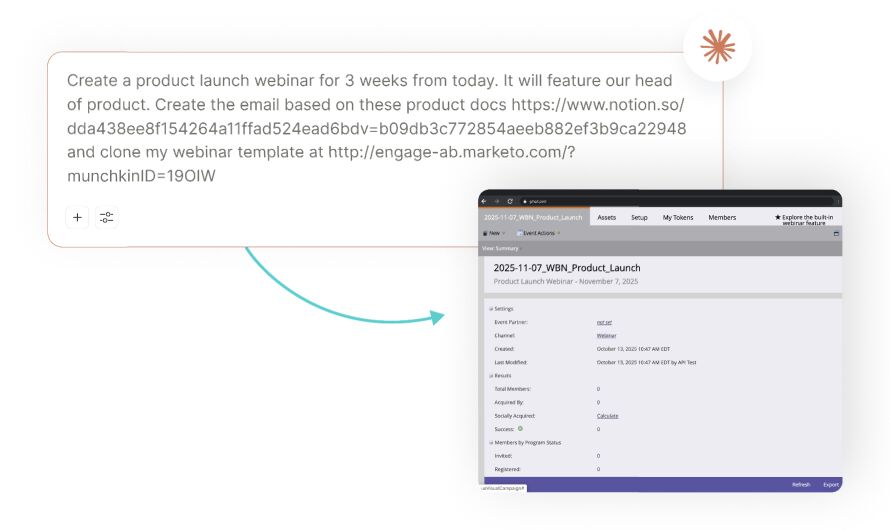Screen dimensions: 890x530
Task: Click the 'Product Launch Webinar - November 7, 2025' description
Action: tap(566, 281)
